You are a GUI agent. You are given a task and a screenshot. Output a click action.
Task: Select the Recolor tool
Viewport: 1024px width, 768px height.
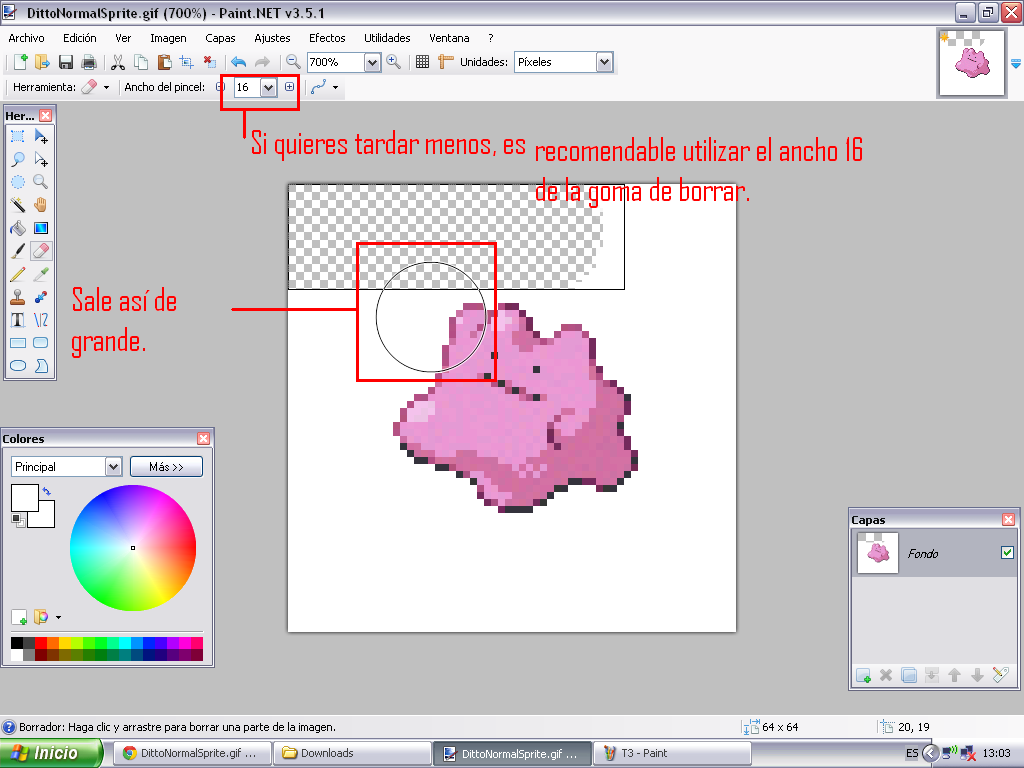pos(40,297)
